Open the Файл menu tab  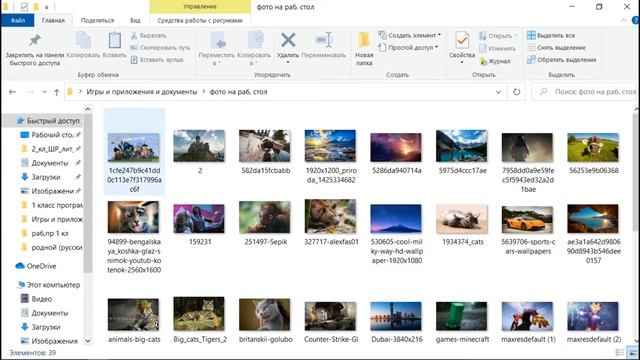[18, 20]
